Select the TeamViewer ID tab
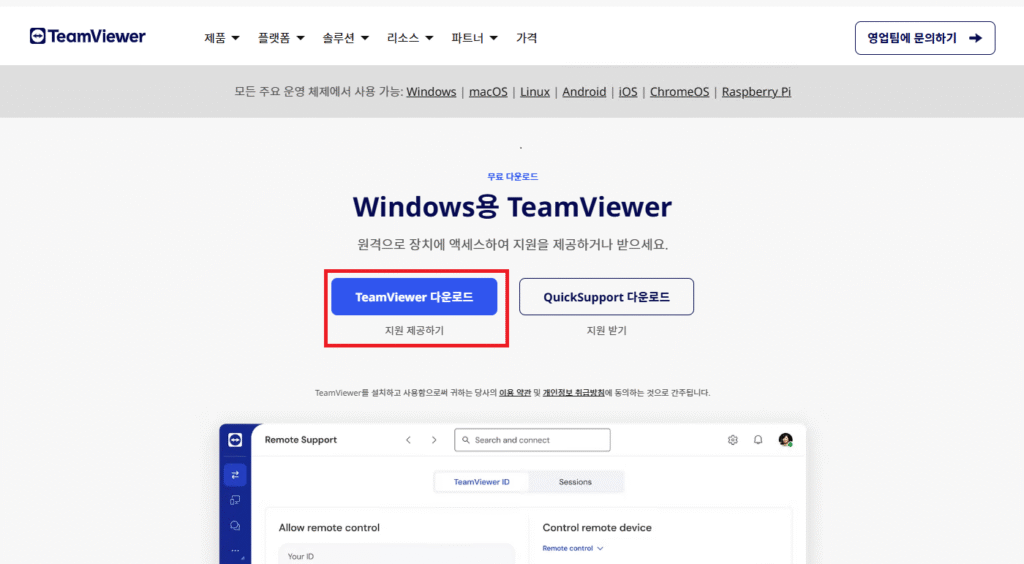1024x564 pixels. (x=481, y=482)
